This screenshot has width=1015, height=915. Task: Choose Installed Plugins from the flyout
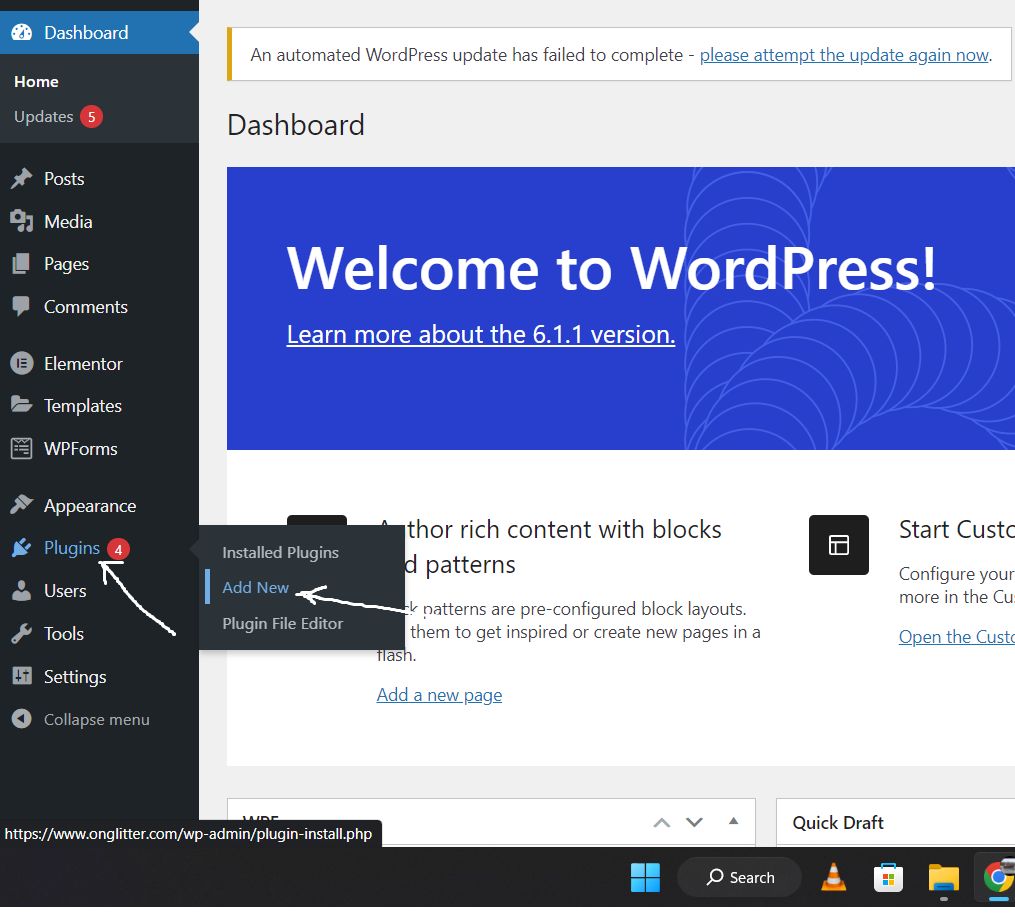280,553
